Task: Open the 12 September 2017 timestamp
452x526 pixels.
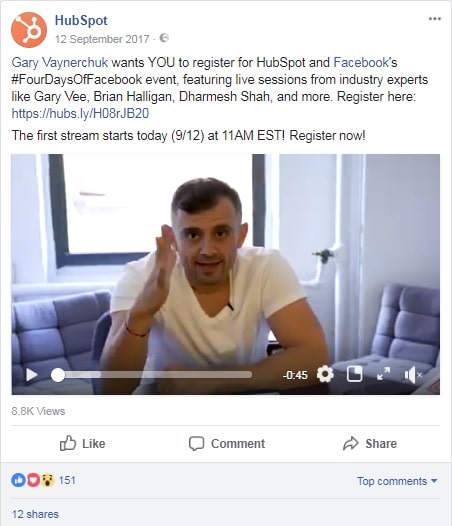Action: pos(102,39)
